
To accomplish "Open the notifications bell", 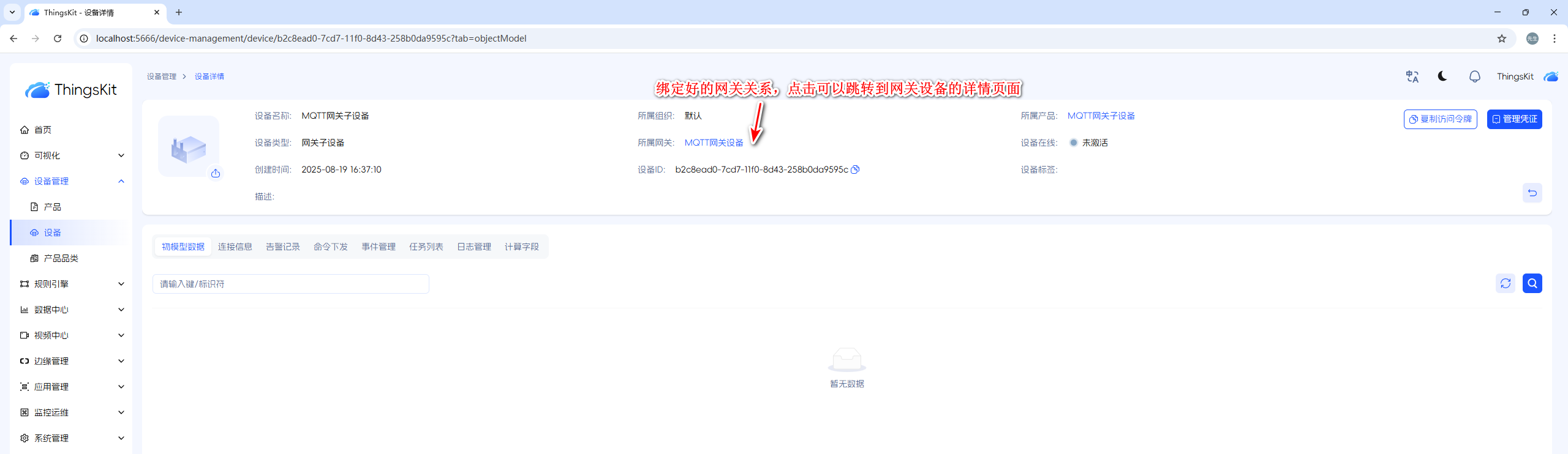I will tap(1474, 76).
